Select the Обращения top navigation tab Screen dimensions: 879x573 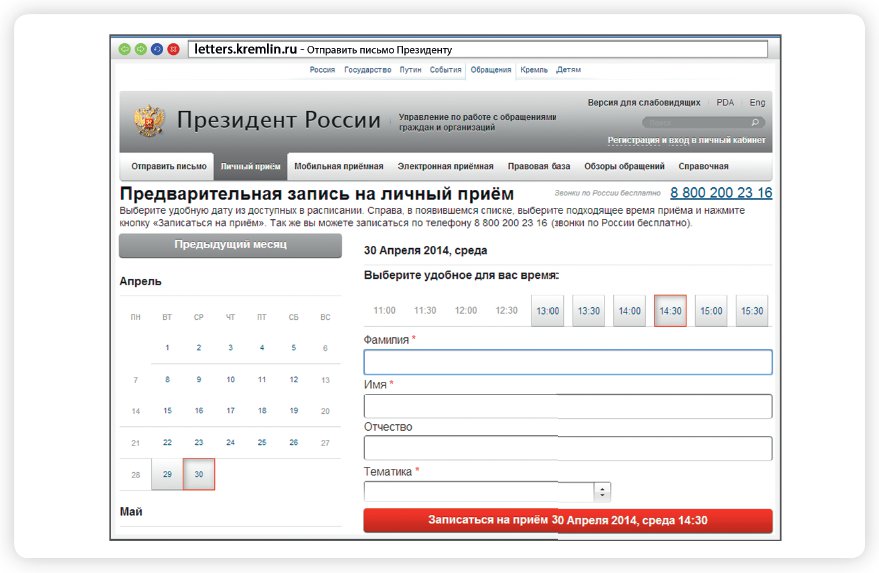pyautogui.click(x=491, y=70)
